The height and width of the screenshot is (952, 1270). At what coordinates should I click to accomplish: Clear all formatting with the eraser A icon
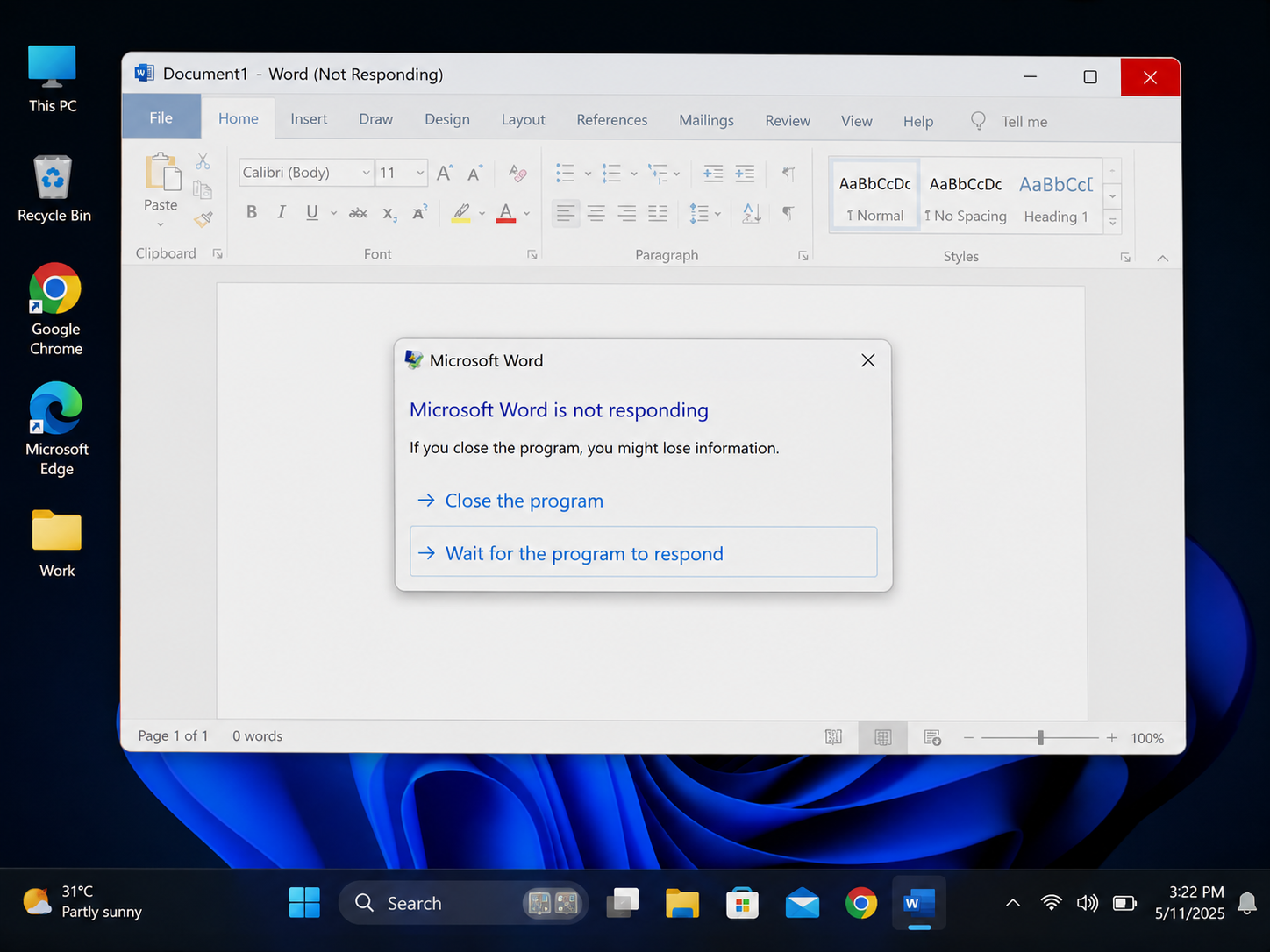click(517, 173)
